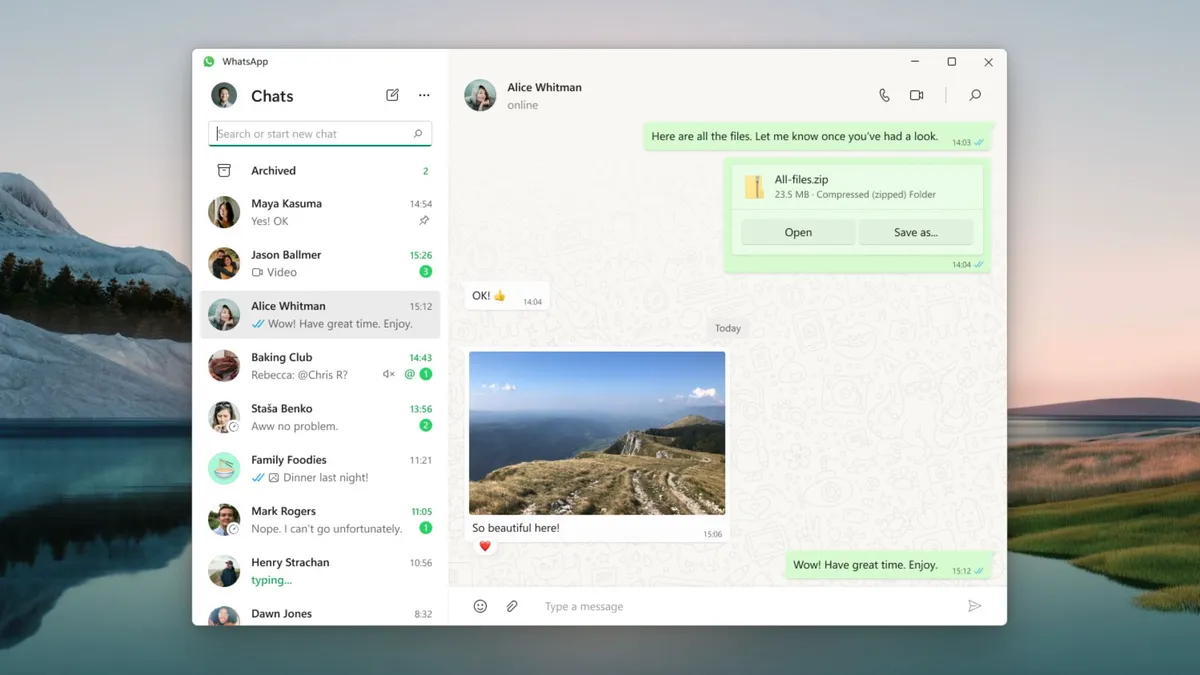Open the Archived chats folder
This screenshot has height=675, width=1200.
click(273, 171)
